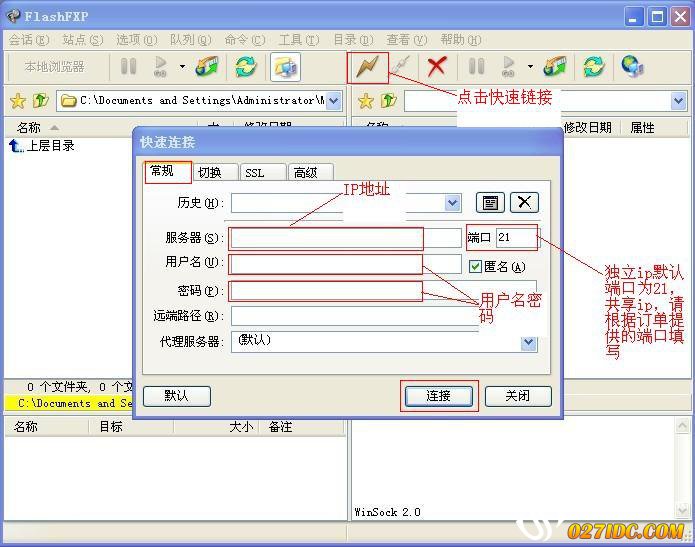Click the left pane pause icon
The image size is (695, 547).
pyautogui.click(x=129, y=66)
